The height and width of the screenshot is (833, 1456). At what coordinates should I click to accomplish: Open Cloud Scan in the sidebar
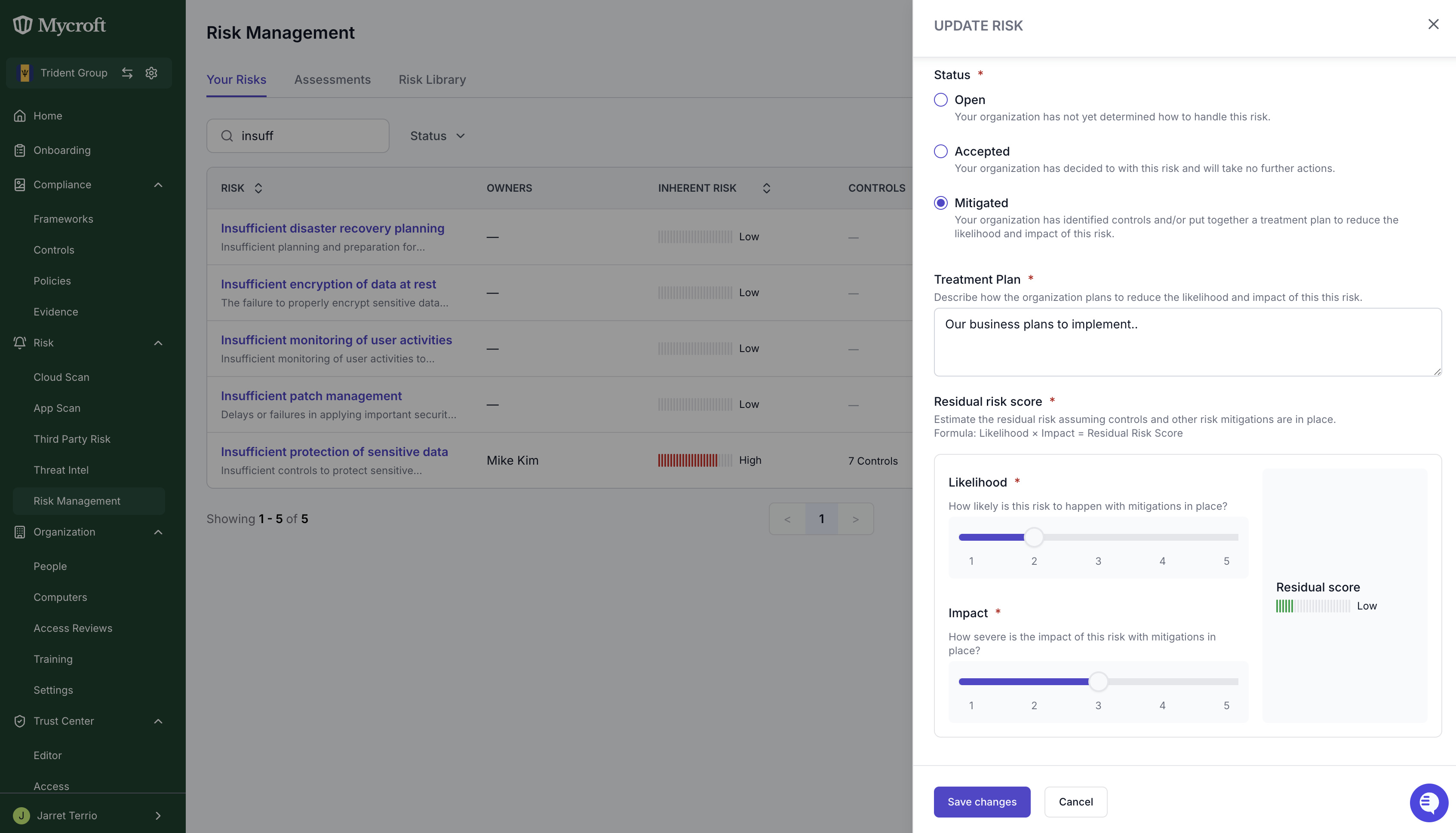(61, 377)
